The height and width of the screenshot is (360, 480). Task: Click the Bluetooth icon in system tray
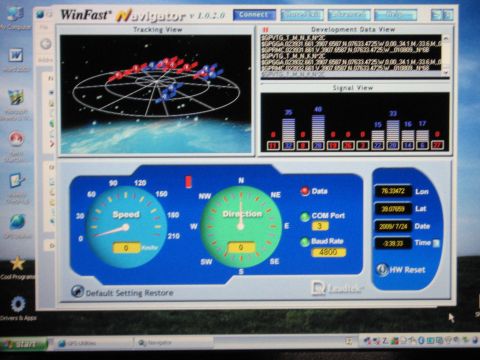[x=421, y=341]
